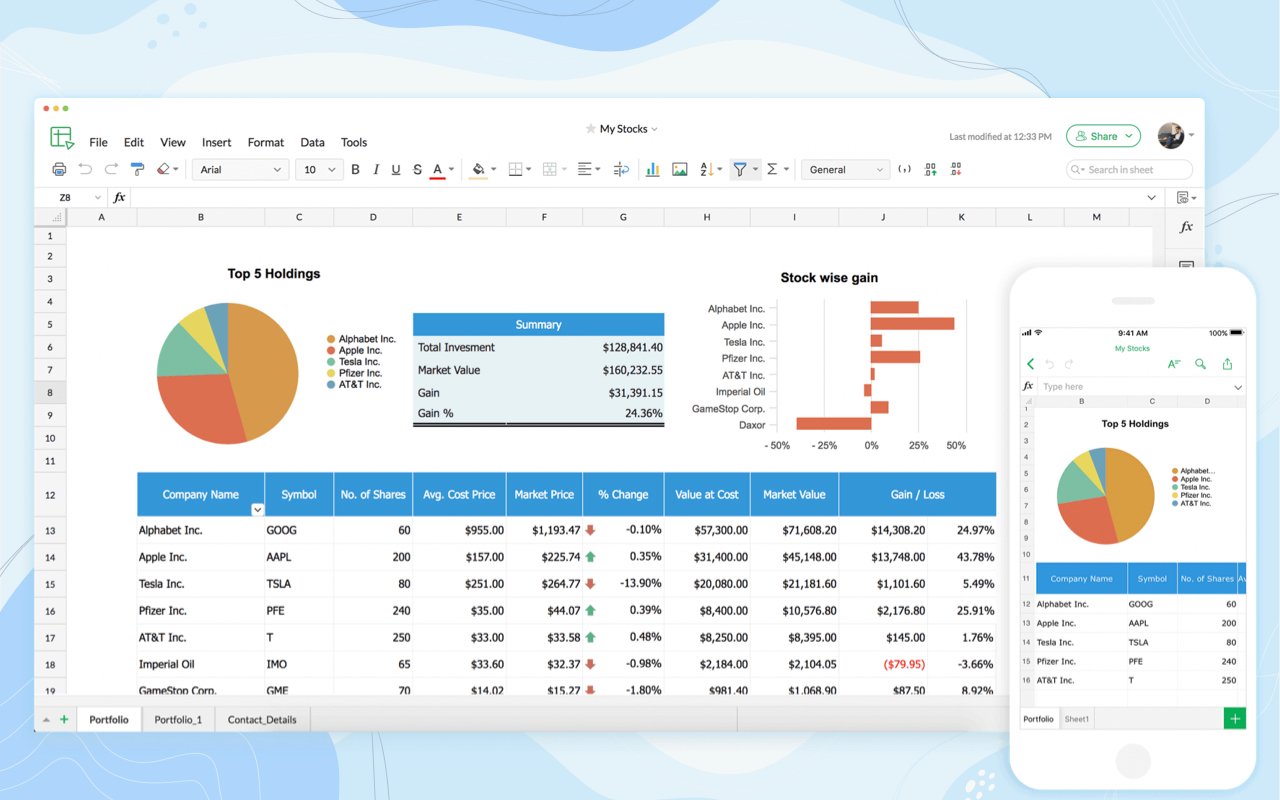This screenshot has height=800, width=1280.
Task: Open the fill color paint bucket
Action: tap(478, 170)
